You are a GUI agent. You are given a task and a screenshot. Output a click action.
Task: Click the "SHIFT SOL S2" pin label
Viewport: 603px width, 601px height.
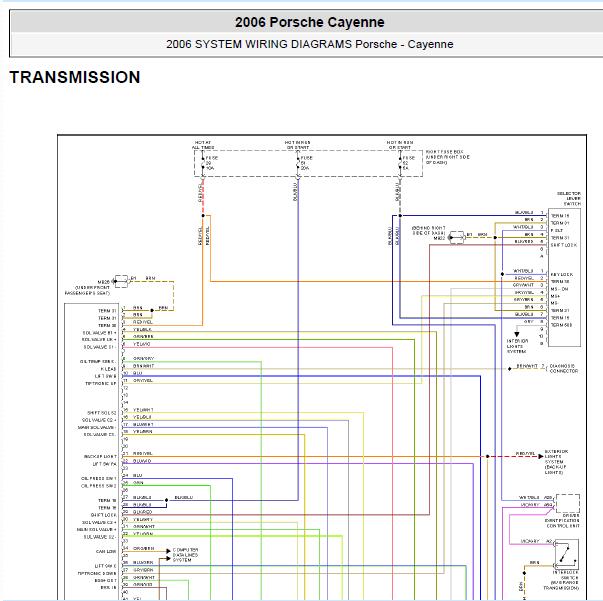point(102,413)
